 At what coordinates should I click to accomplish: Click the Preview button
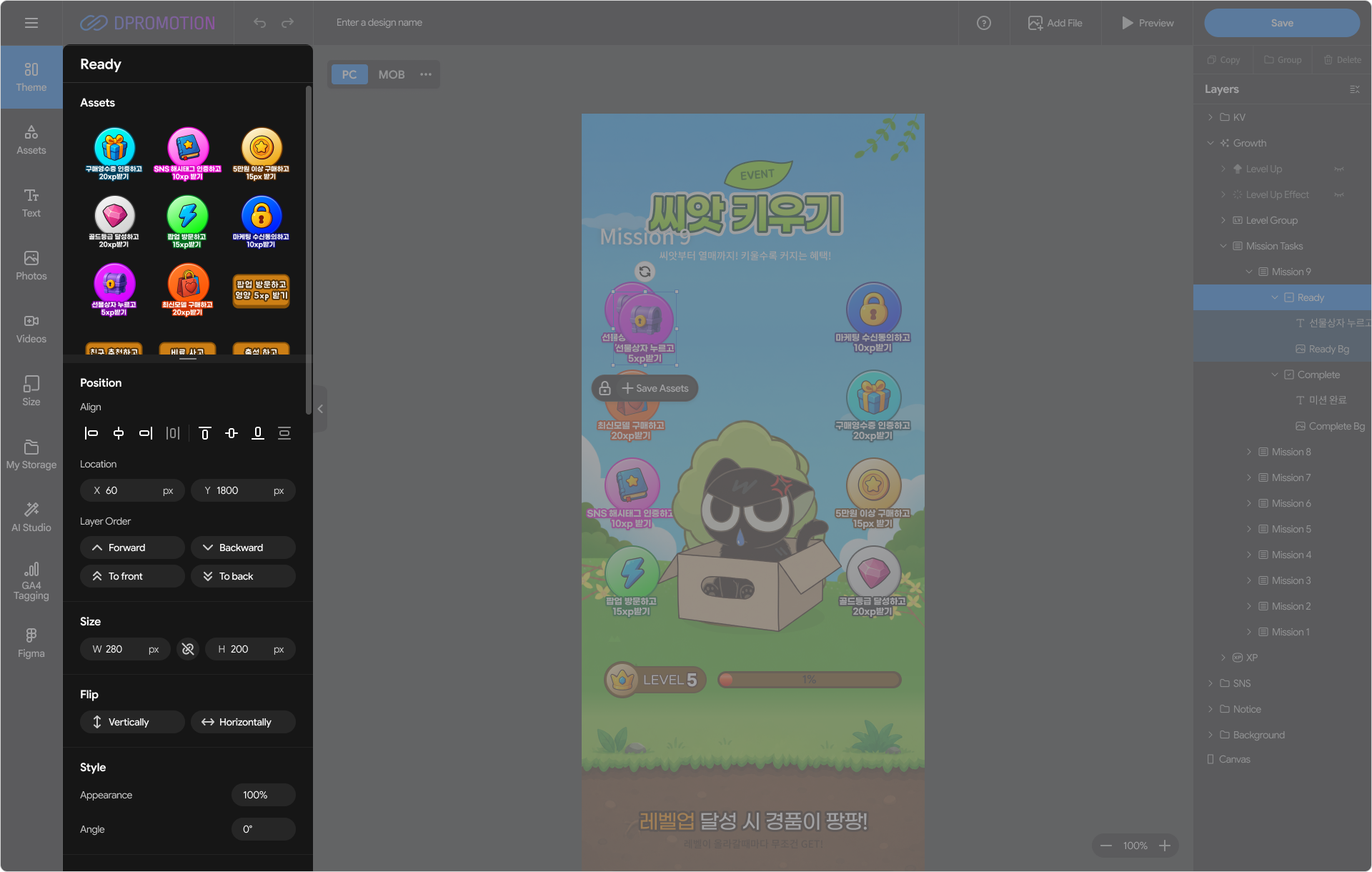(x=1147, y=23)
